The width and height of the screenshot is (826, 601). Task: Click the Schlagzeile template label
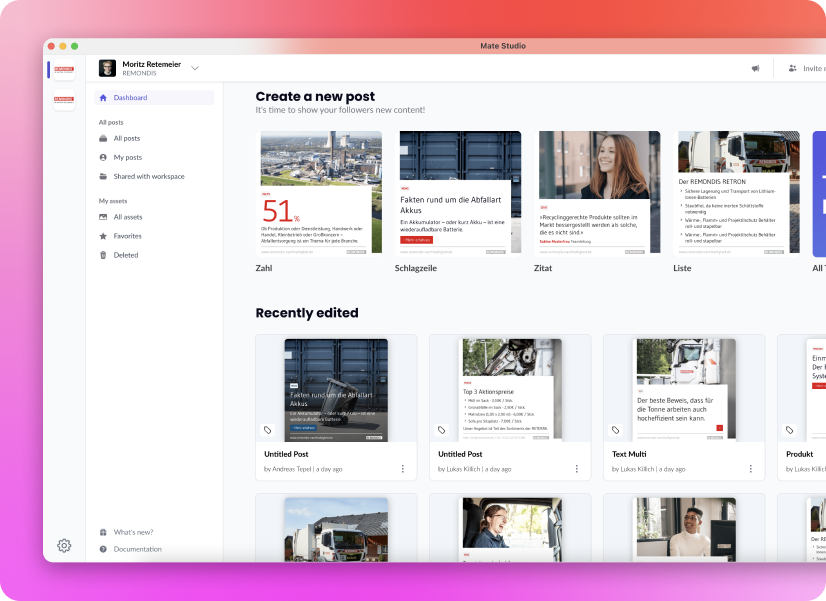416,268
